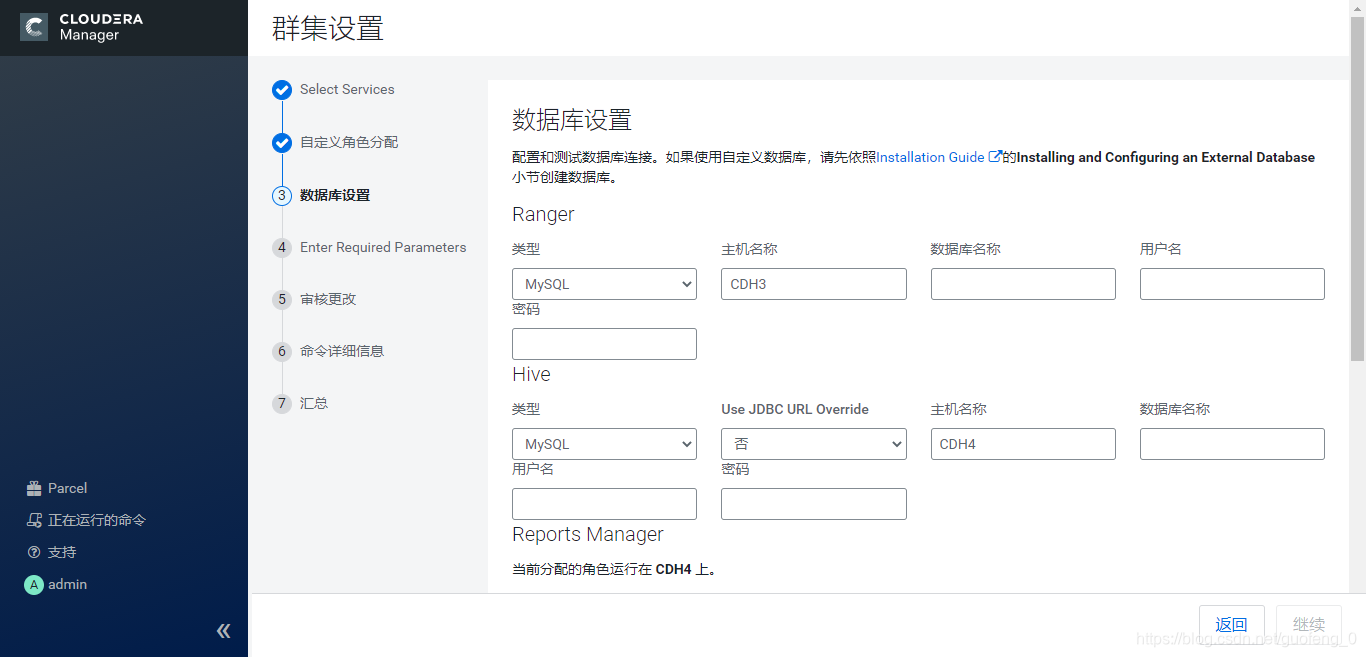This screenshot has height=657, width=1366.
Task: Select 审核更改 step
Action: [328, 299]
